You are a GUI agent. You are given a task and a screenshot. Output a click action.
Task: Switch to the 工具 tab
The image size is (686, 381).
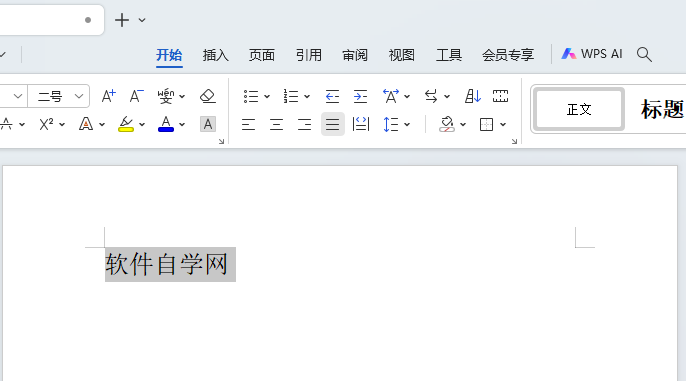coord(449,55)
